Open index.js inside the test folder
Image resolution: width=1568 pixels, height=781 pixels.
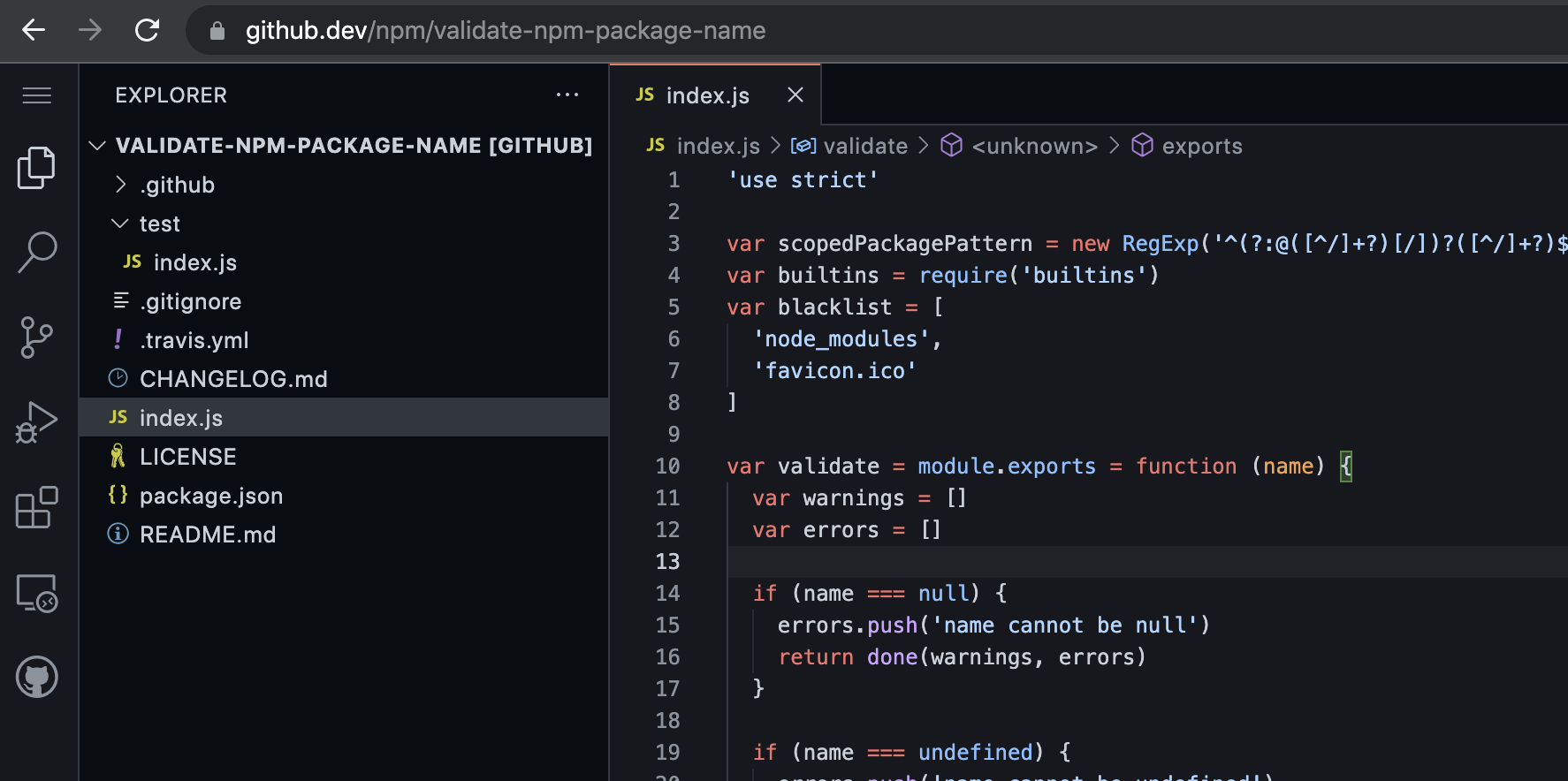coord(344,262)
